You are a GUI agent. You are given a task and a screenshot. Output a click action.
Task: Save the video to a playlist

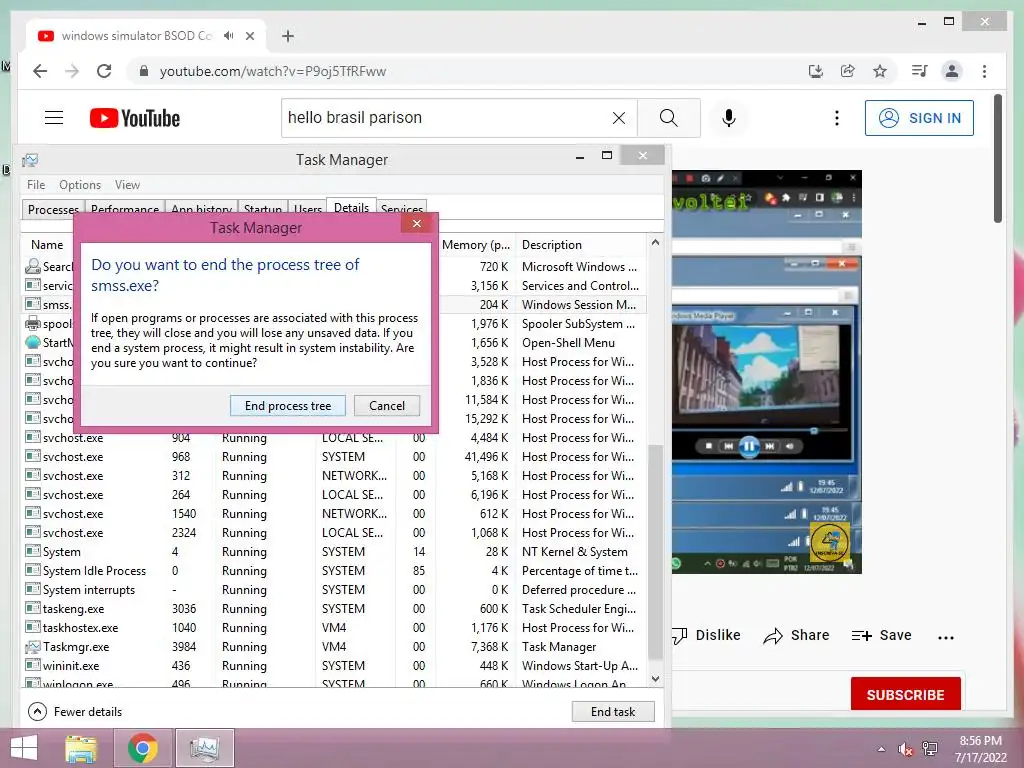click(x=881, y=635)
